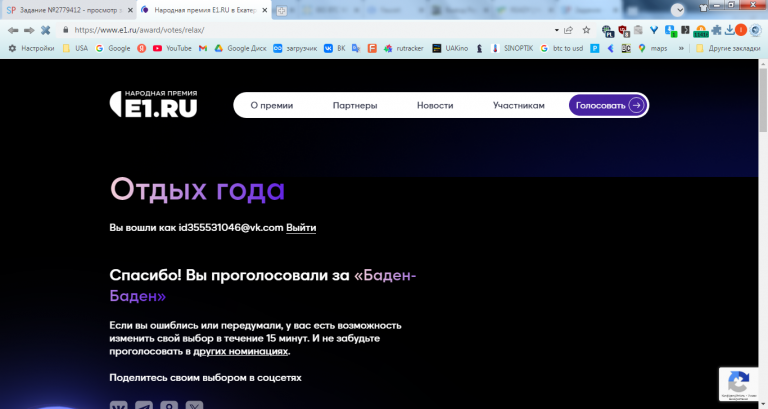Image resolution: width=768 pixels, height=409 pixels.
Task: Open the Gmail bookmark icon
Action: (x=203, y=48)
